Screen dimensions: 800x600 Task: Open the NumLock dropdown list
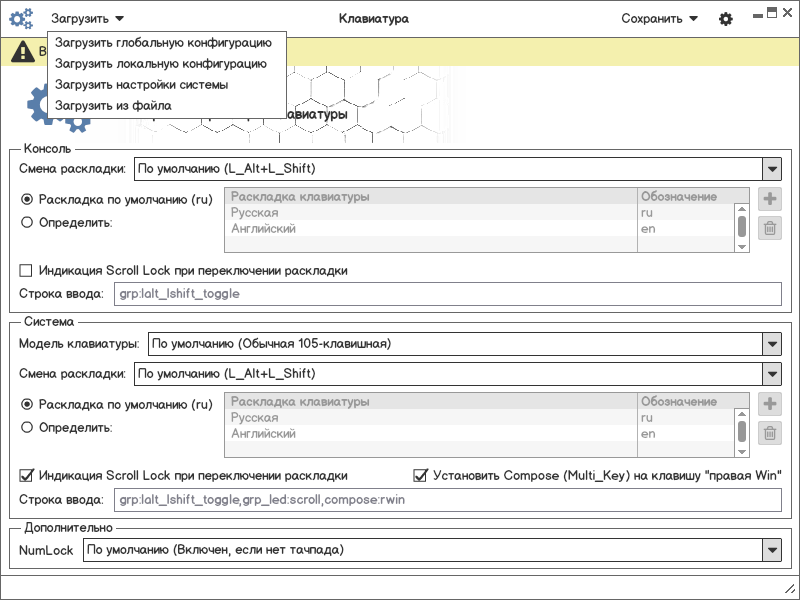point(770,550)
